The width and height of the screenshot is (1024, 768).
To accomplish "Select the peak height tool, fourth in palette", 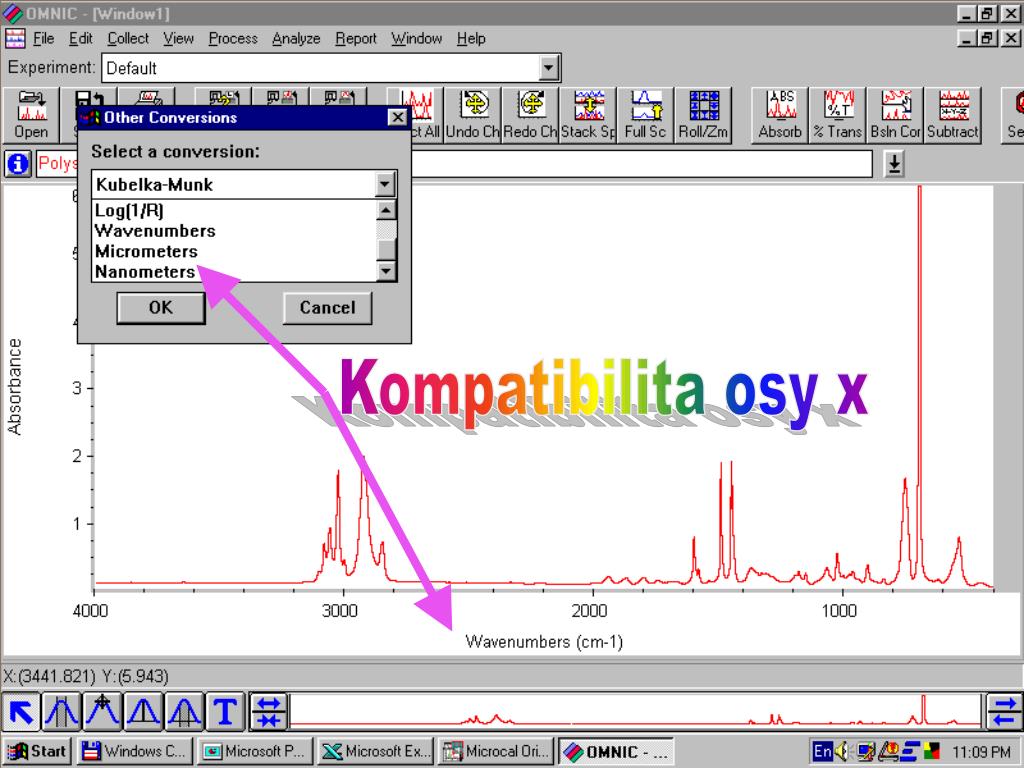I will point(143,711).
